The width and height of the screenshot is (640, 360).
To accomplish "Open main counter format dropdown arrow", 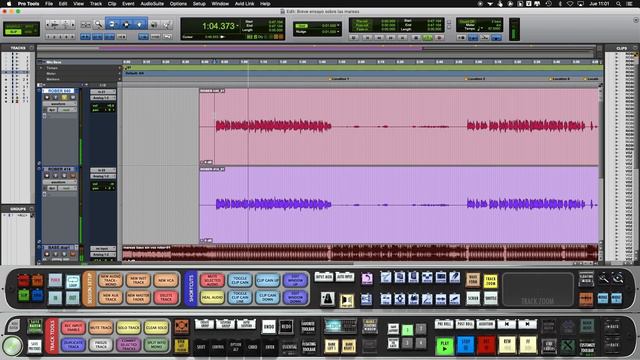I will (237, 26).
